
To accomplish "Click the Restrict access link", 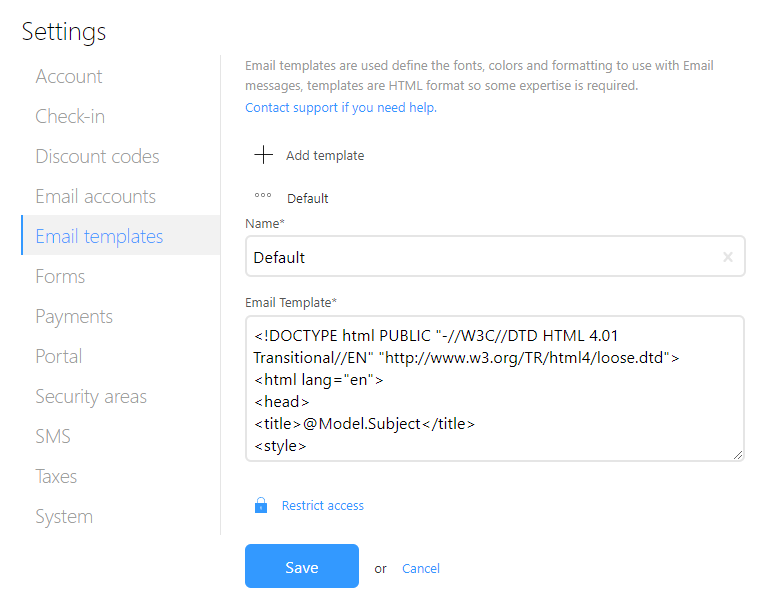I will click(323, 506).
